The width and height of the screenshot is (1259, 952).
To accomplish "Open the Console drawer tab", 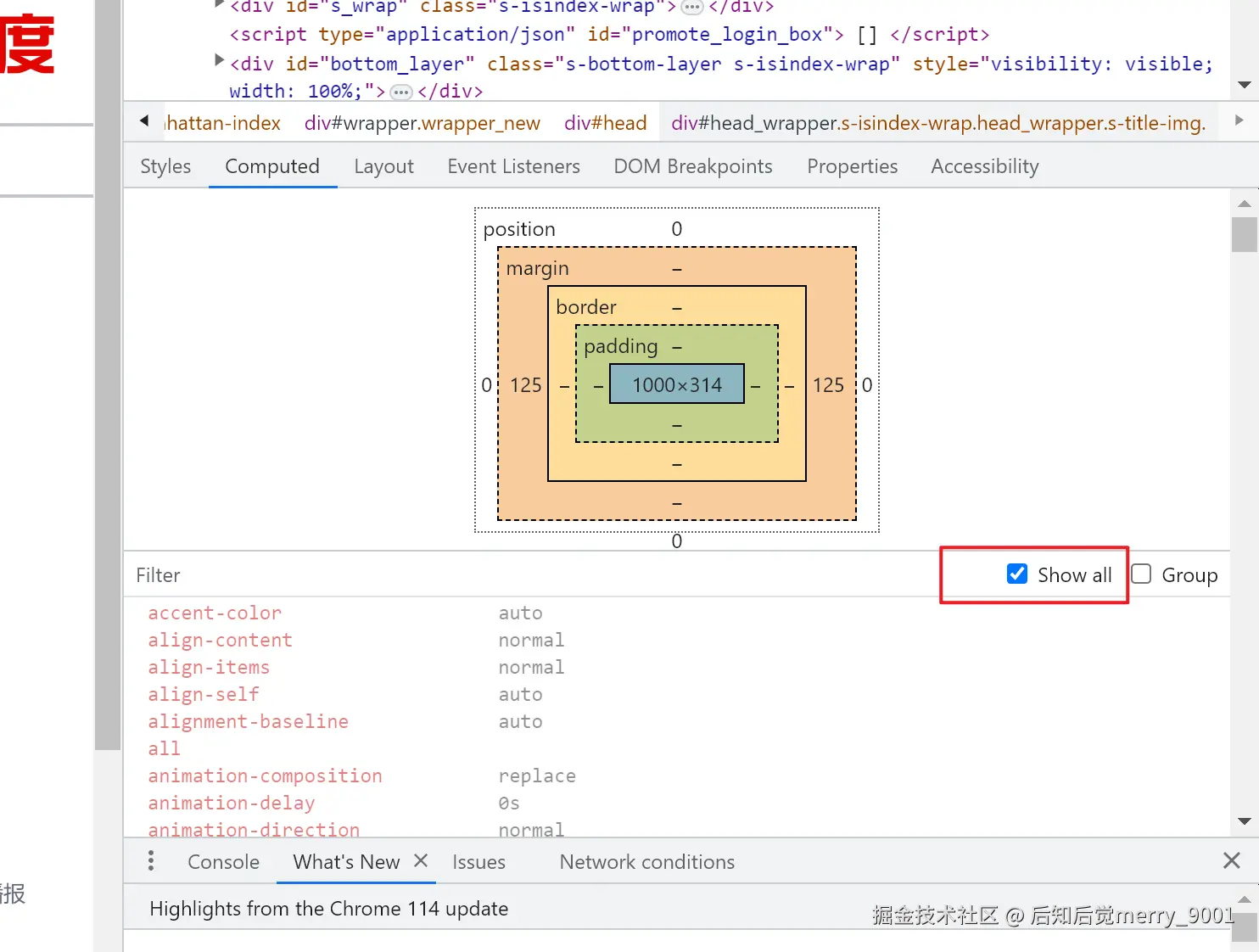I will point(223,861).
